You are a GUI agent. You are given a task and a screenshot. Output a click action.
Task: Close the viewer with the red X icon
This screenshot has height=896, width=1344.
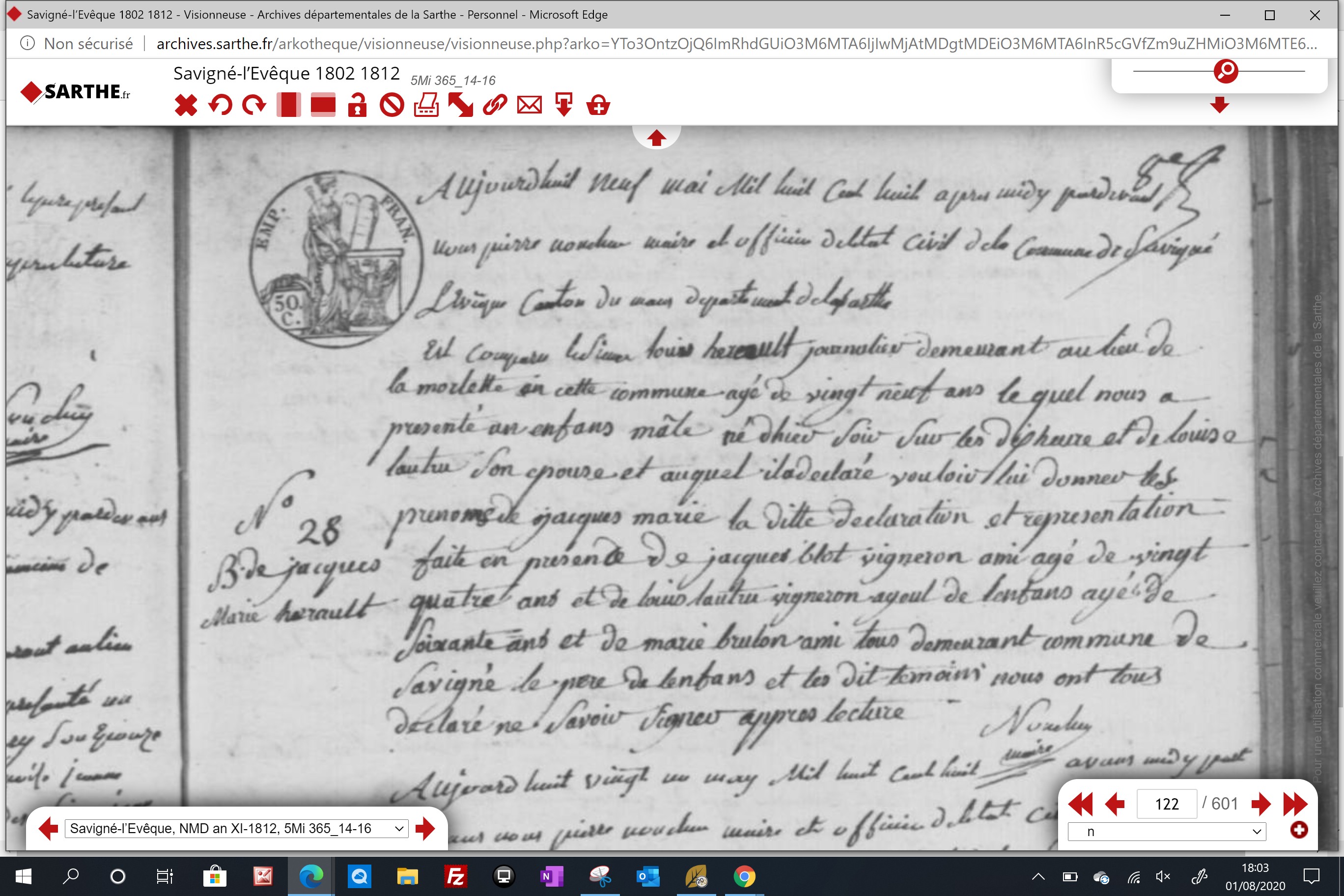pyautogui.click(x=186, y=106)
